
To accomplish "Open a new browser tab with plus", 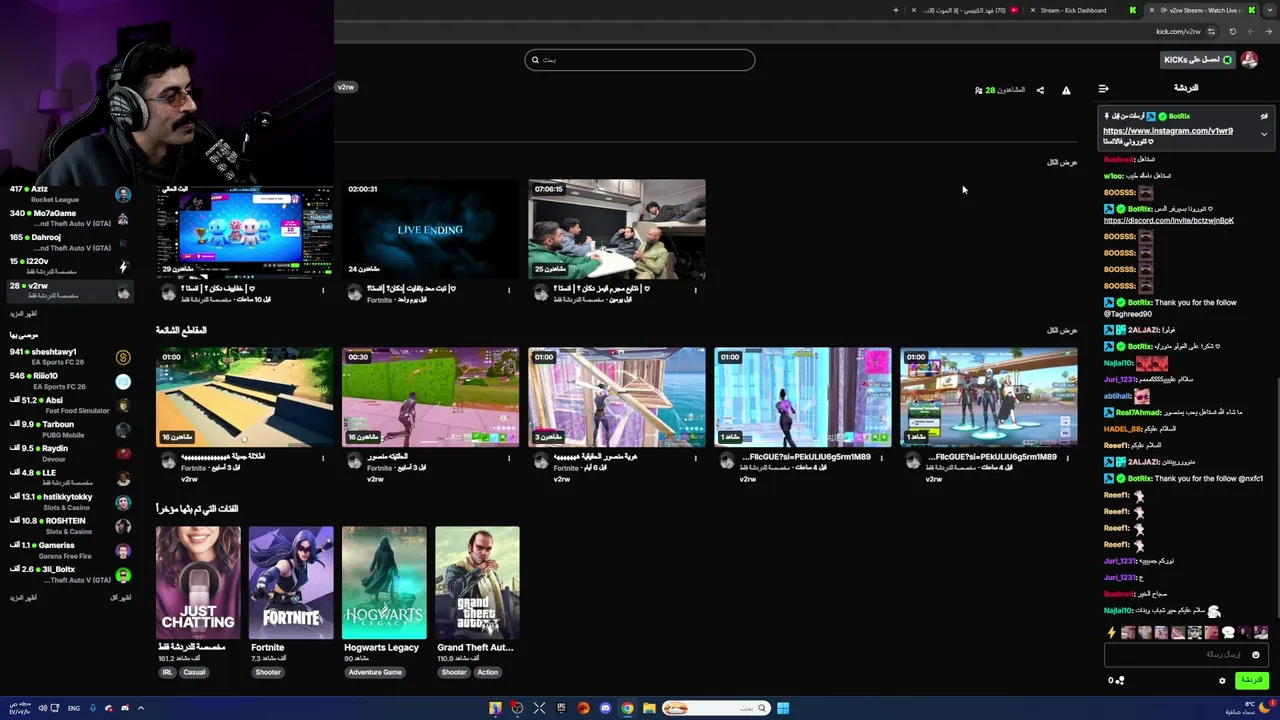I will click(896, 10).
